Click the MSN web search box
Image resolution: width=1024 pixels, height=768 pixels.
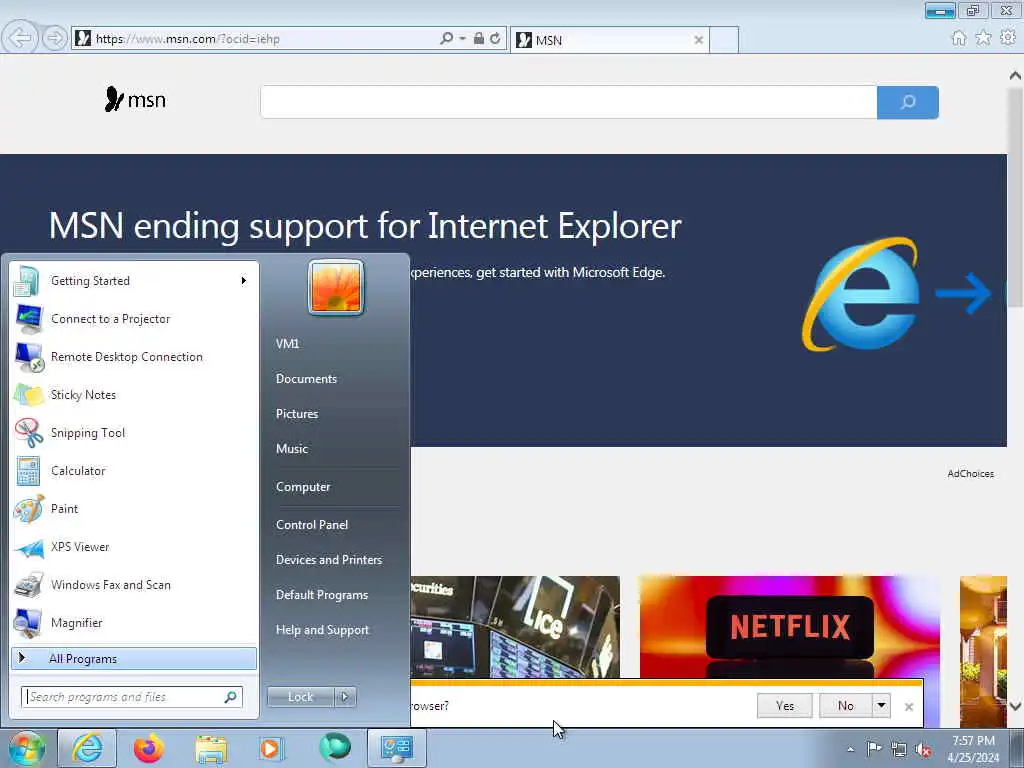point(569,102)
